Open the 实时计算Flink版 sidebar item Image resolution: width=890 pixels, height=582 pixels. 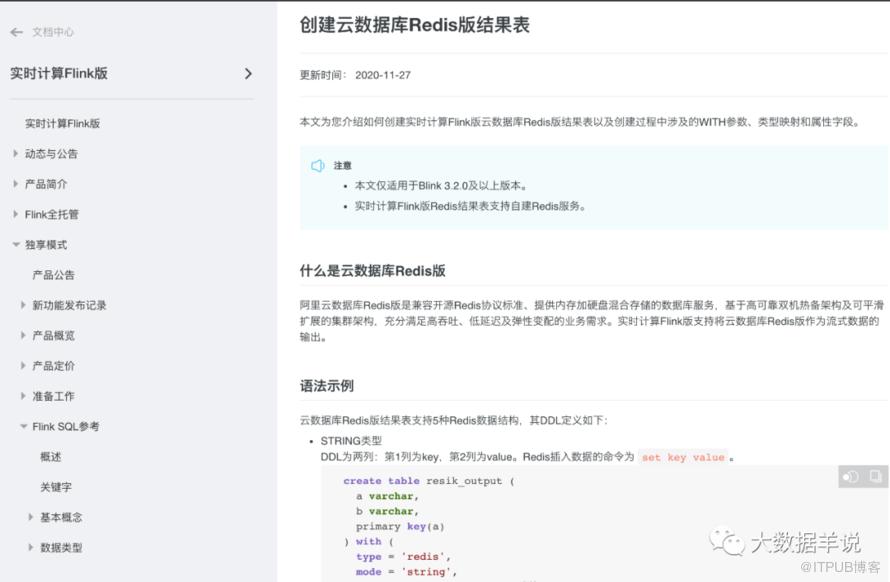[x=62, y=123]
